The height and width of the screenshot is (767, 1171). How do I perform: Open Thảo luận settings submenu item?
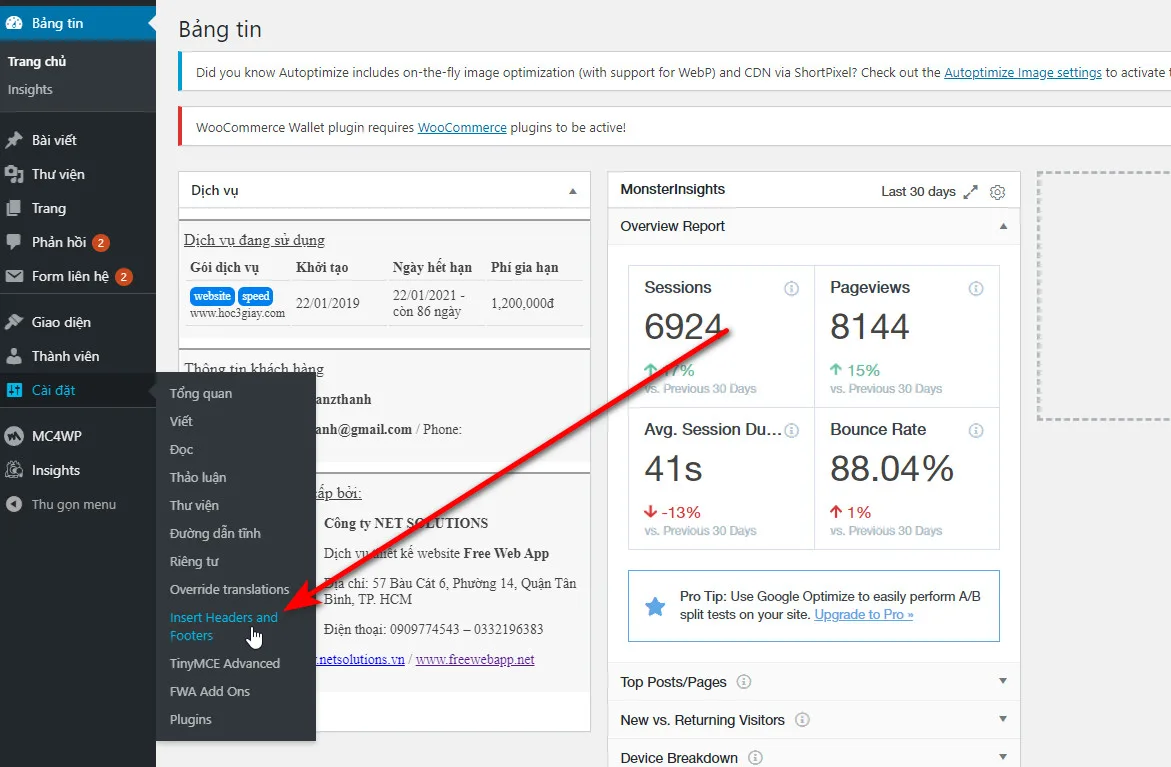[198, 477]
